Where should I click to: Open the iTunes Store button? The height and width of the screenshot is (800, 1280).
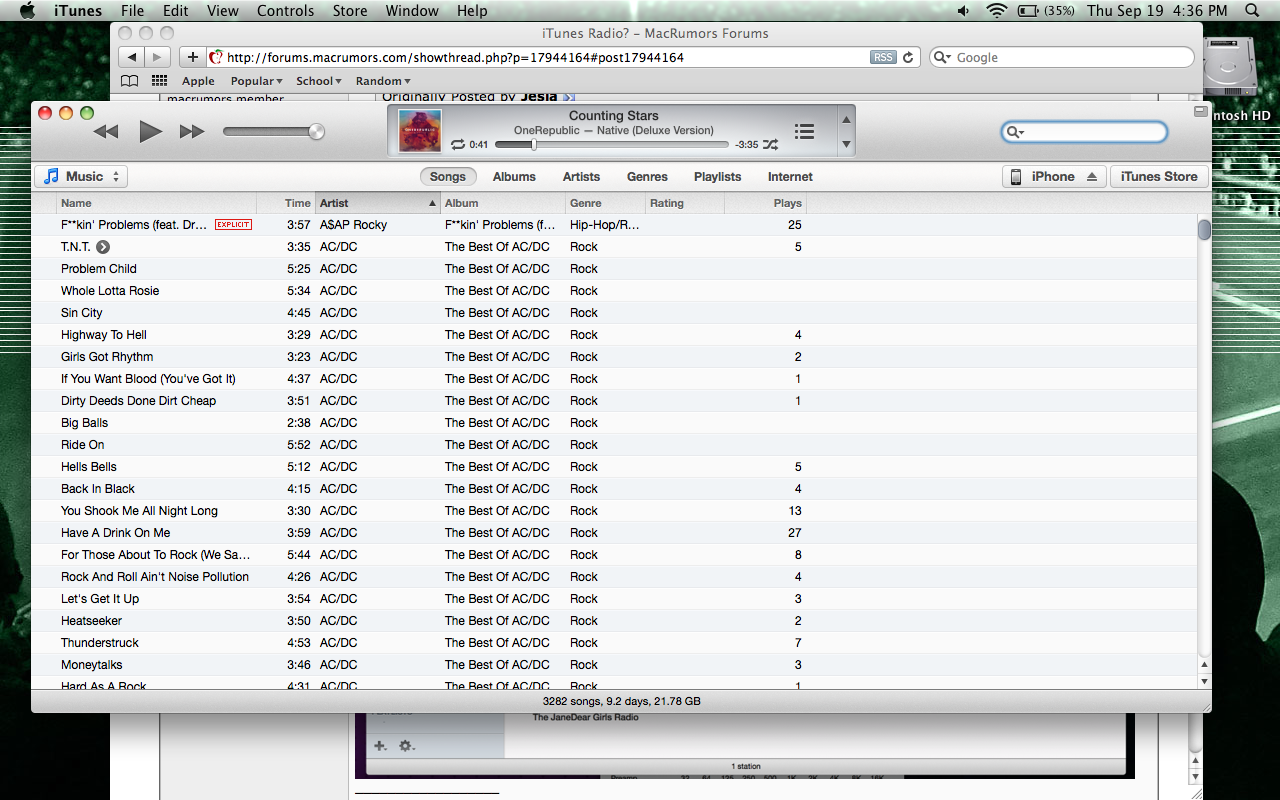click(1159, 176)
